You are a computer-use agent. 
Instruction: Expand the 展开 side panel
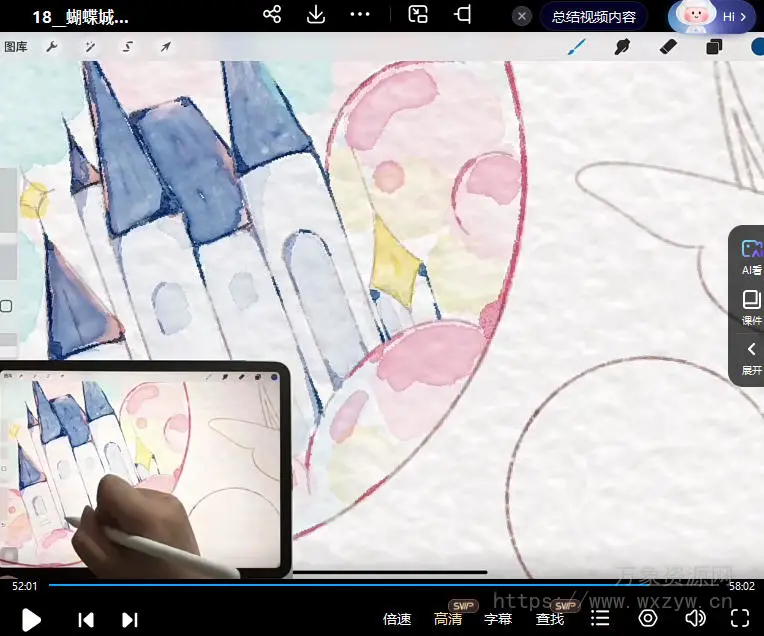(751, 357)
